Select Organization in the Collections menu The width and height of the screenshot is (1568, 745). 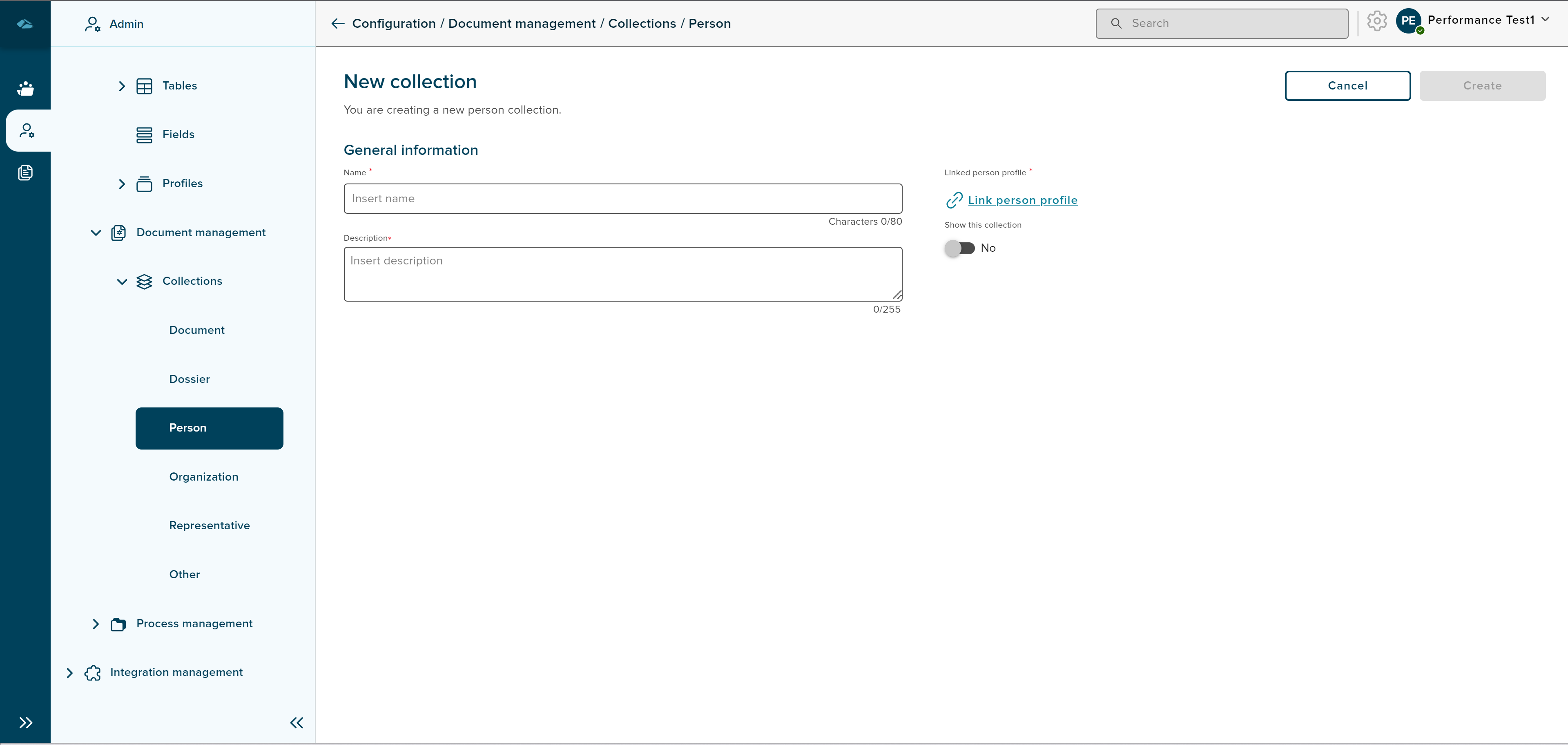[204, 477]
